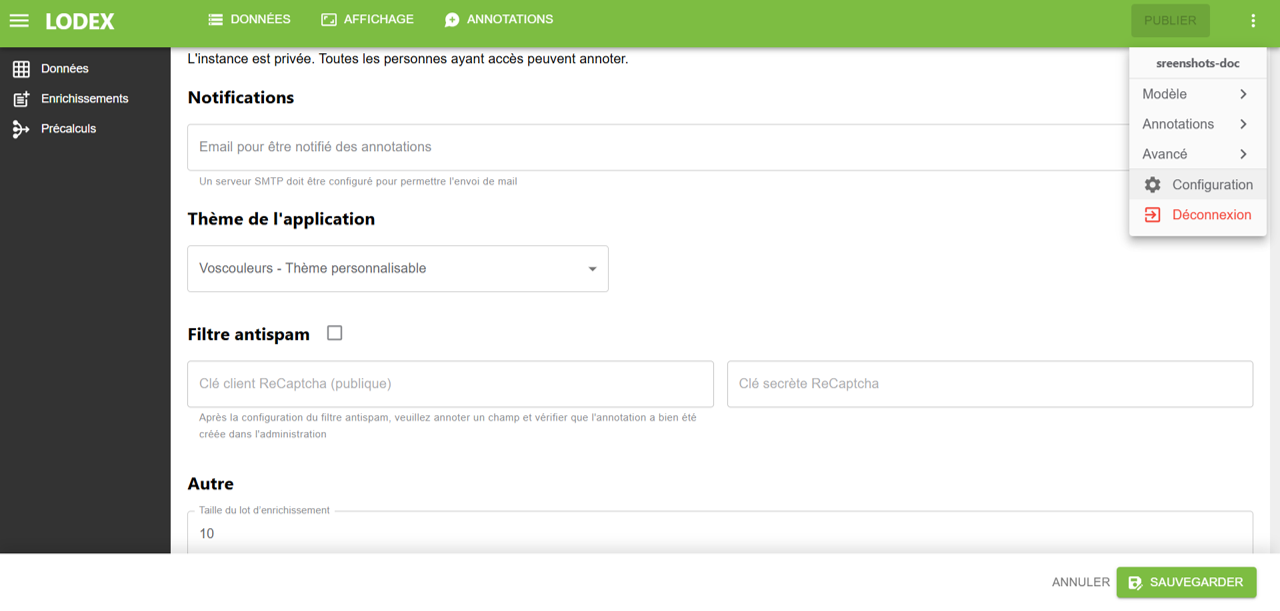Select the Données grid icon in sidebar

(22, 67)
